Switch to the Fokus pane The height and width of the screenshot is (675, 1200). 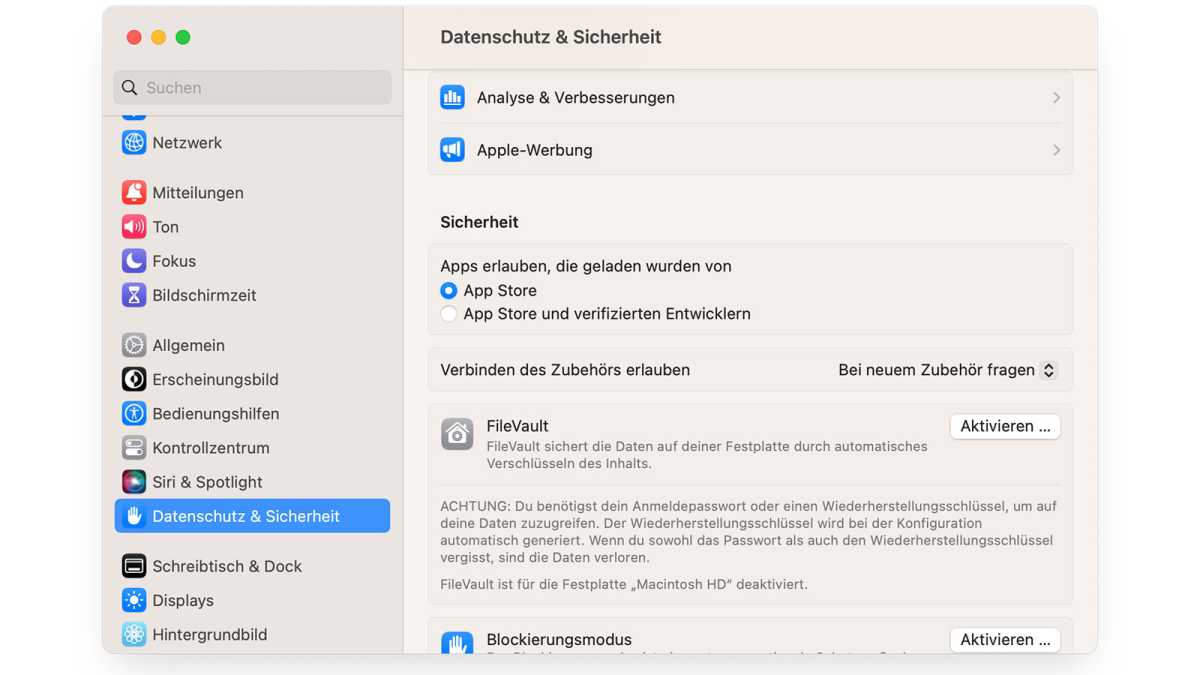click(252, 261)
